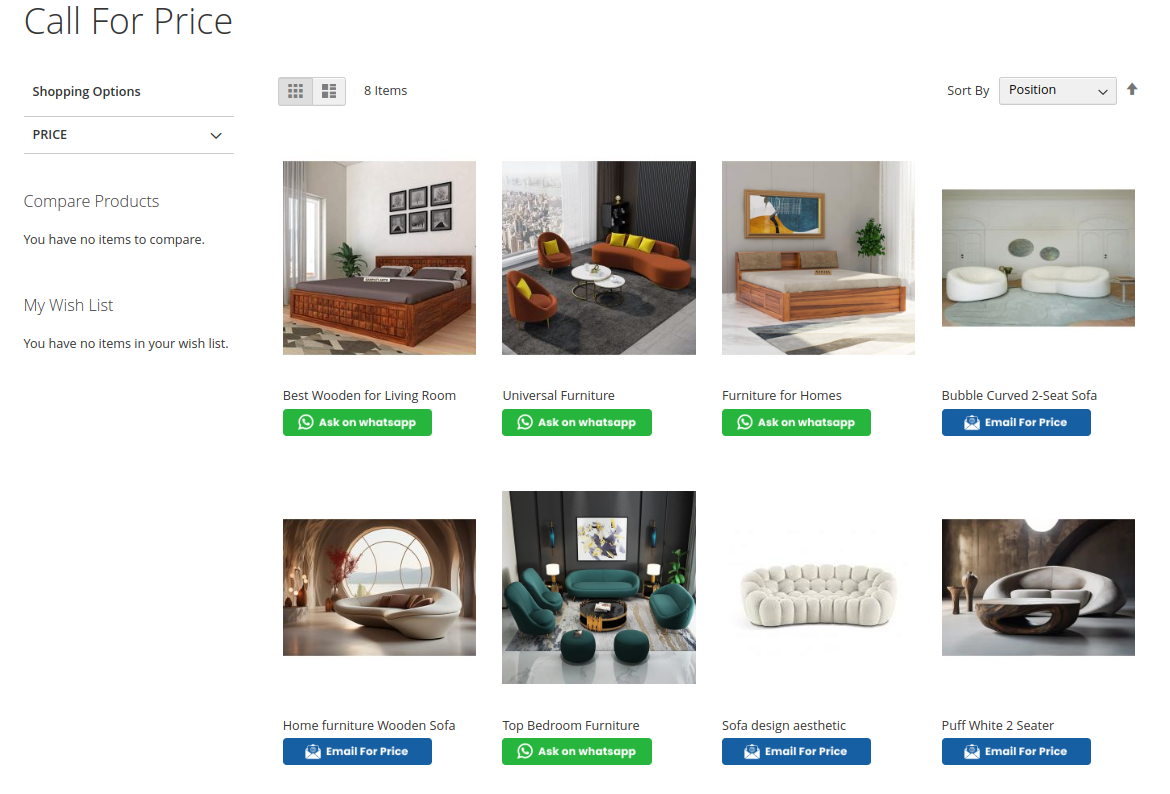Ask on whatsapp for Furniture for Homes
The height and width of the screenshot is (794, 1170).
point(796,422)
